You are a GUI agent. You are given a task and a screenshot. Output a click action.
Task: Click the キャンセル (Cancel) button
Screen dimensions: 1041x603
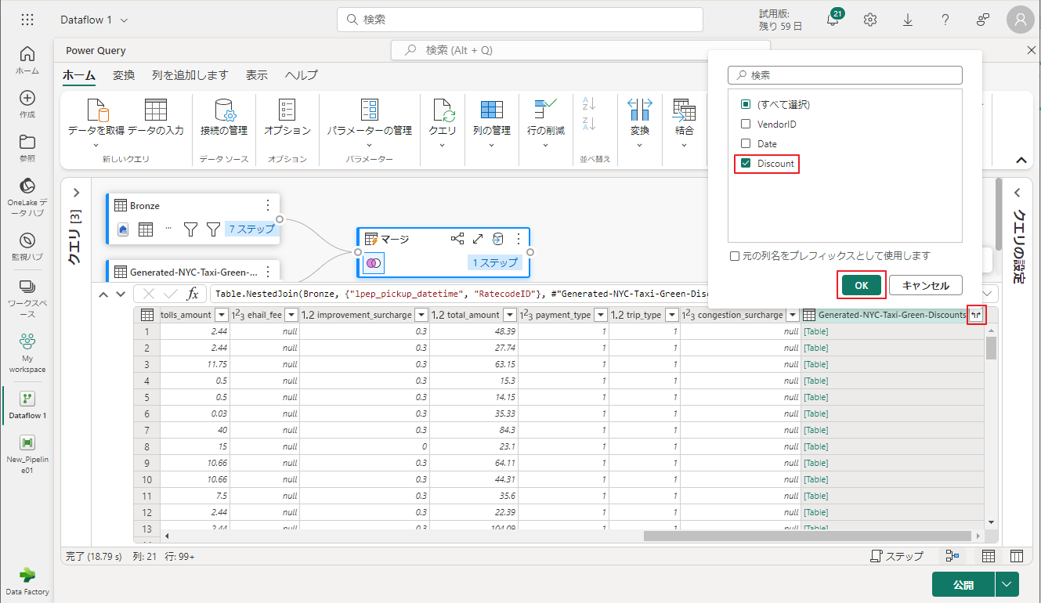click(x=925, y=285)
